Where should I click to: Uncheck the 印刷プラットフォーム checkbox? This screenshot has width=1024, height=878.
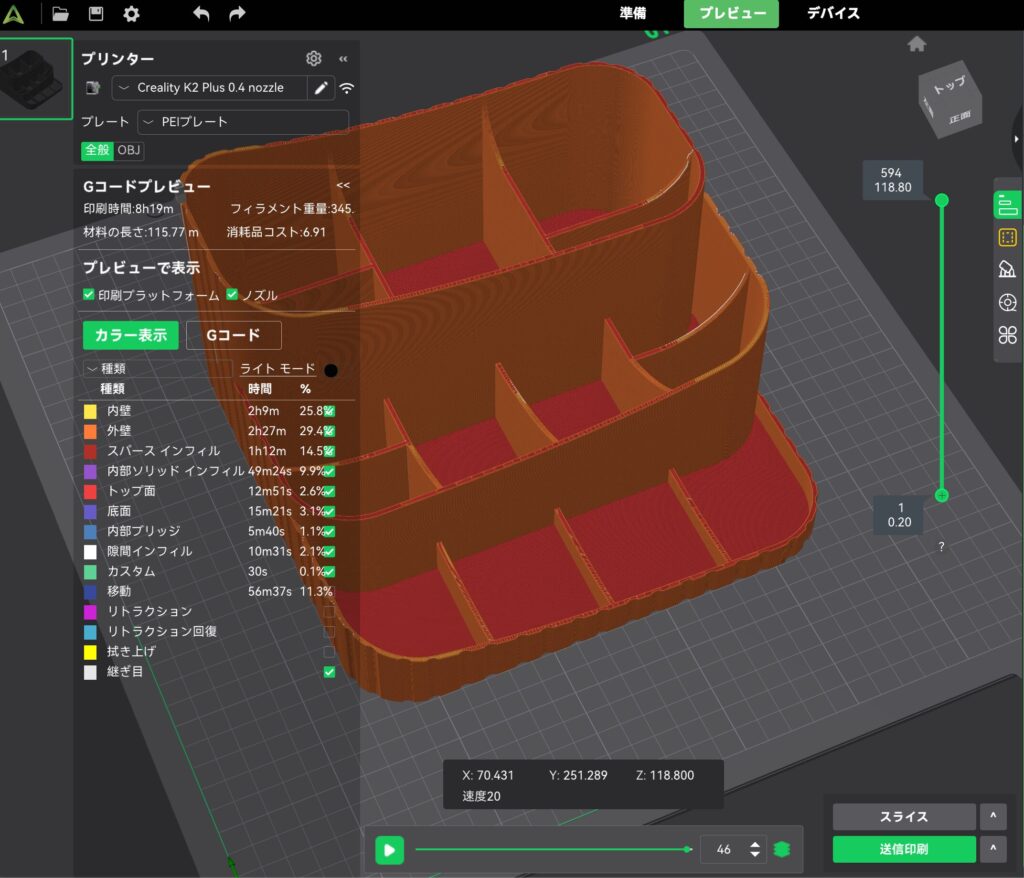[x=90, y=295]
